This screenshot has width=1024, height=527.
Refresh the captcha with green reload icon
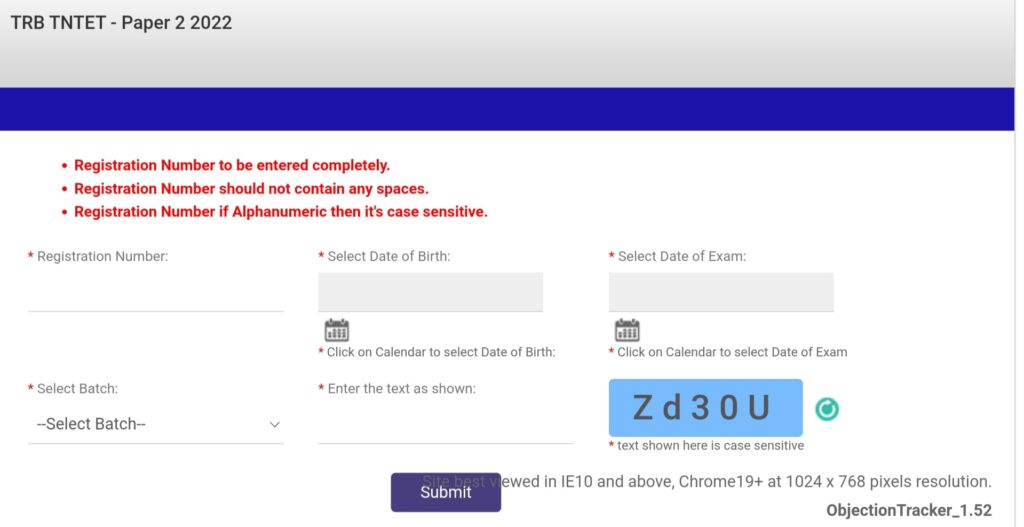click(827, 409)
